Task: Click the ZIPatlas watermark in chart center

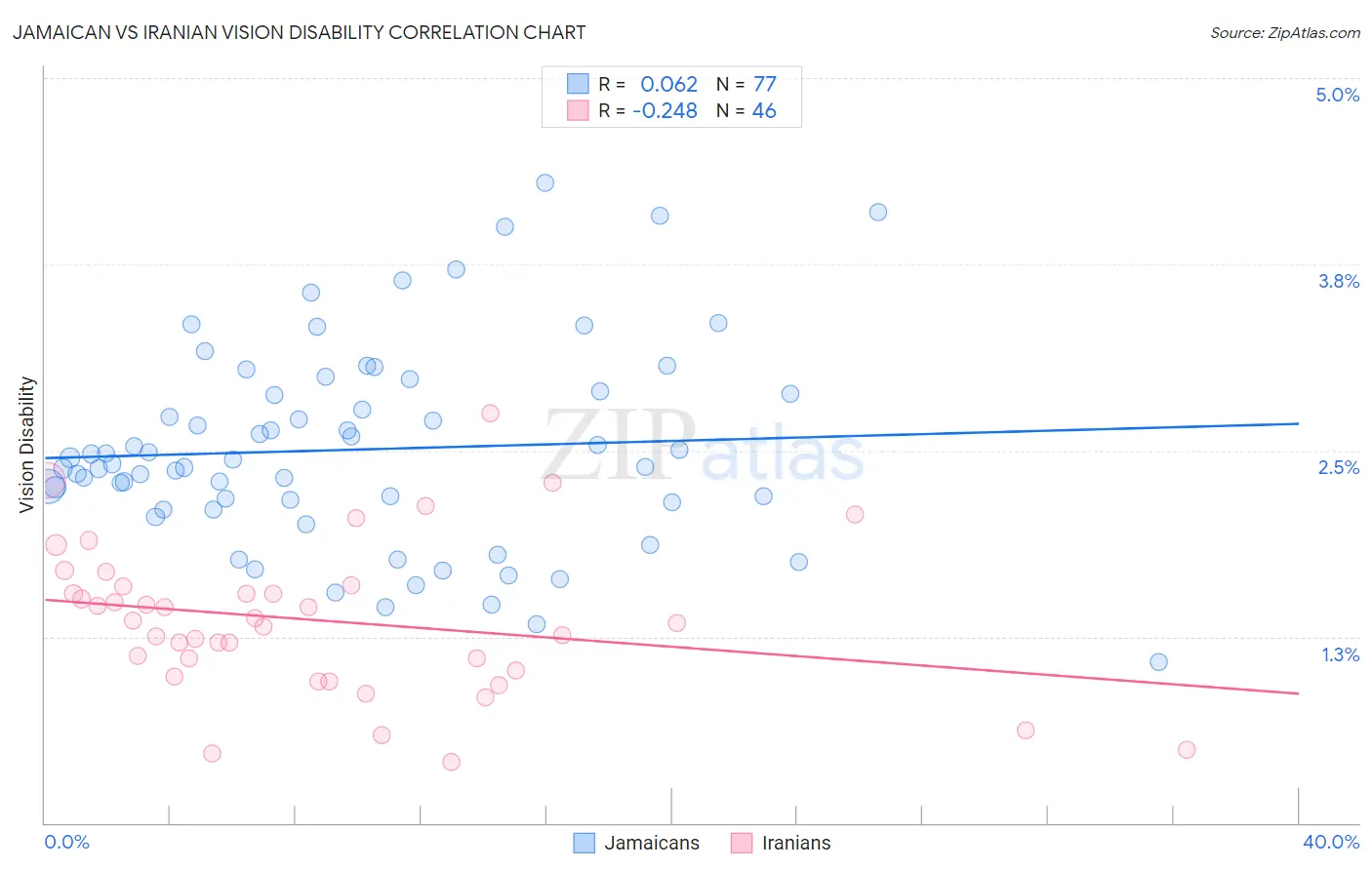Action: [704, 445]
